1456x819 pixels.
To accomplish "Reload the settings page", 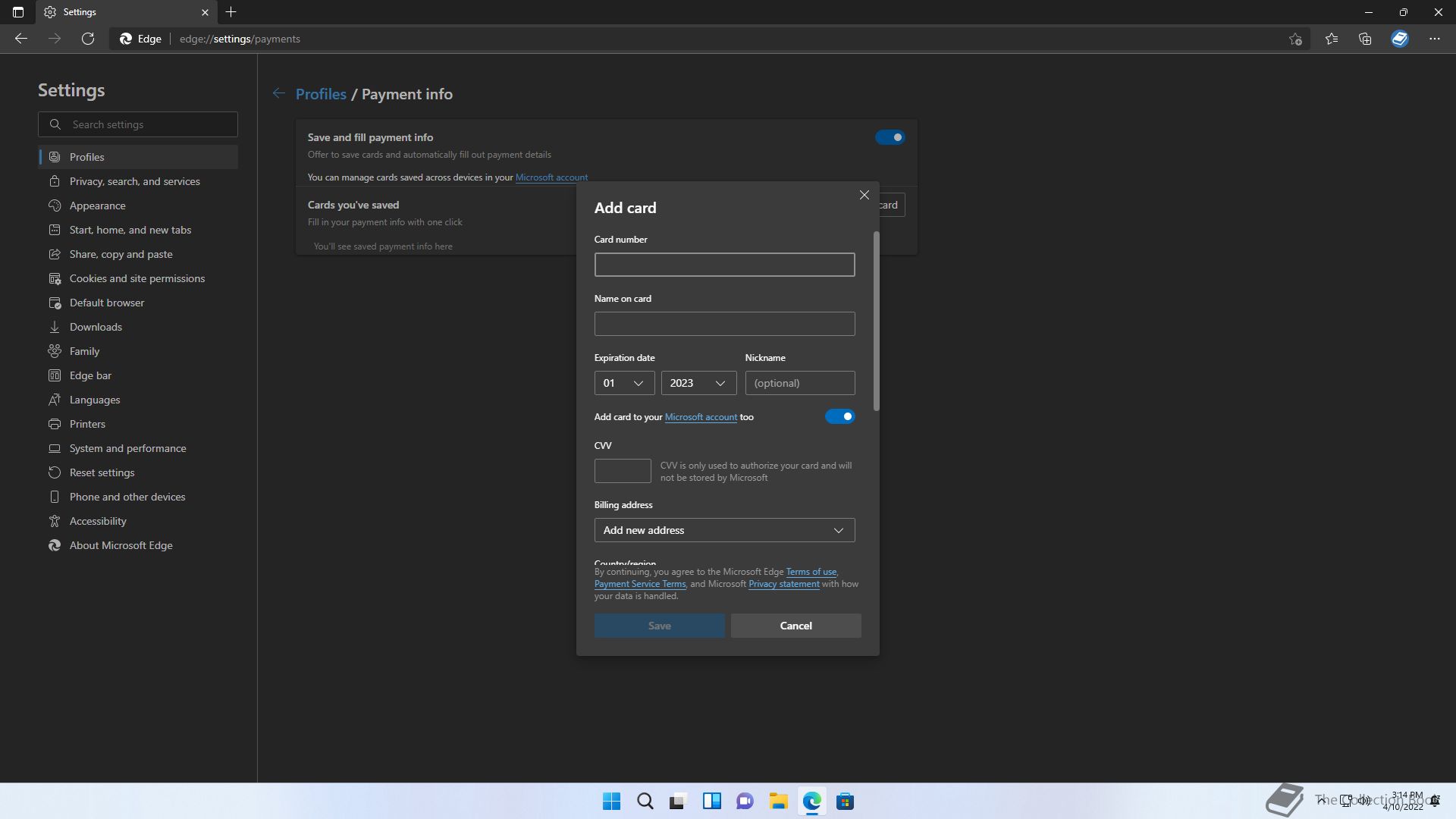I will coord(88,39).
